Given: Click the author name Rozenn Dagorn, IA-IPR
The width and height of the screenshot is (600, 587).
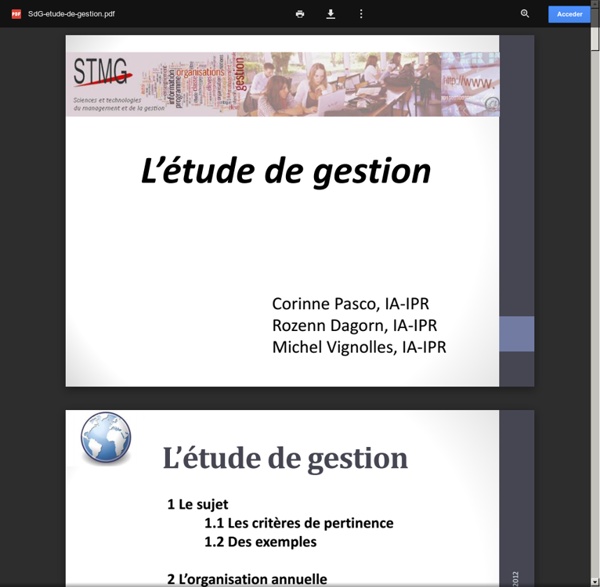Looking at the screenshot, I should click(x=354, y=325).
